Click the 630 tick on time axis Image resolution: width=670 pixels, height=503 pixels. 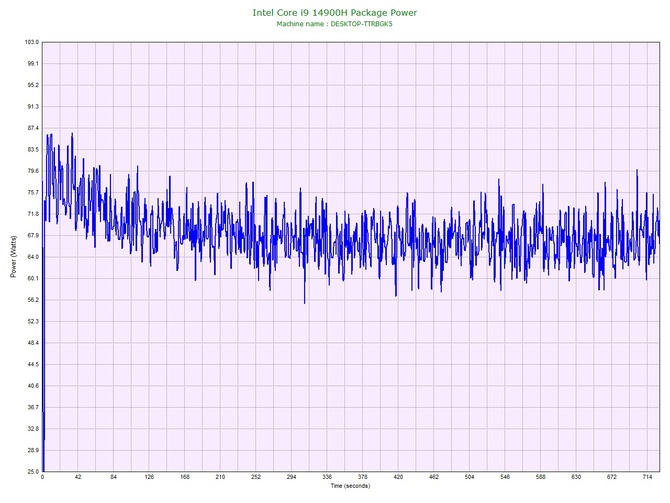(576, 477)
